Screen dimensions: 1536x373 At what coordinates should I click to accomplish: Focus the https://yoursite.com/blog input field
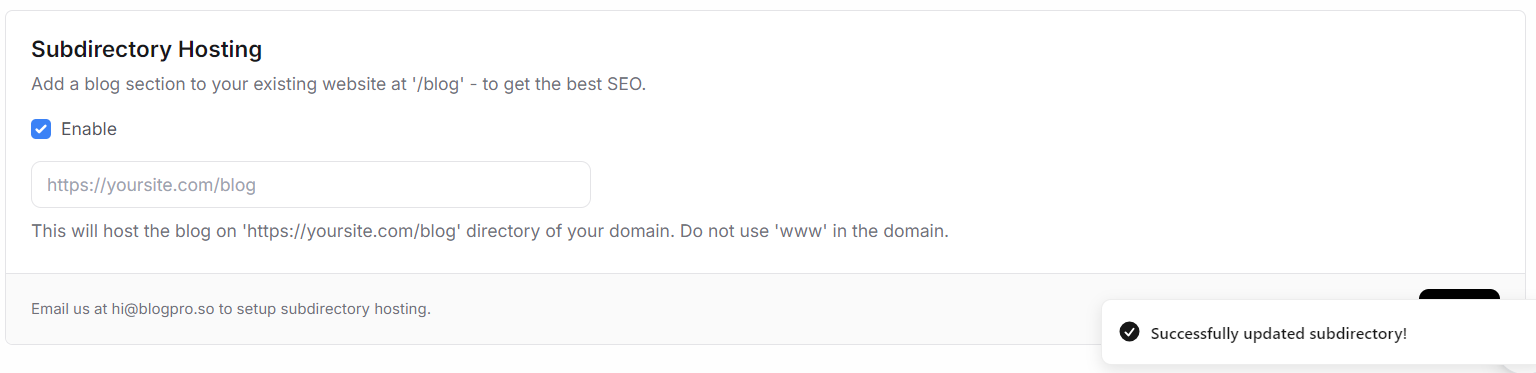point(311,185)
